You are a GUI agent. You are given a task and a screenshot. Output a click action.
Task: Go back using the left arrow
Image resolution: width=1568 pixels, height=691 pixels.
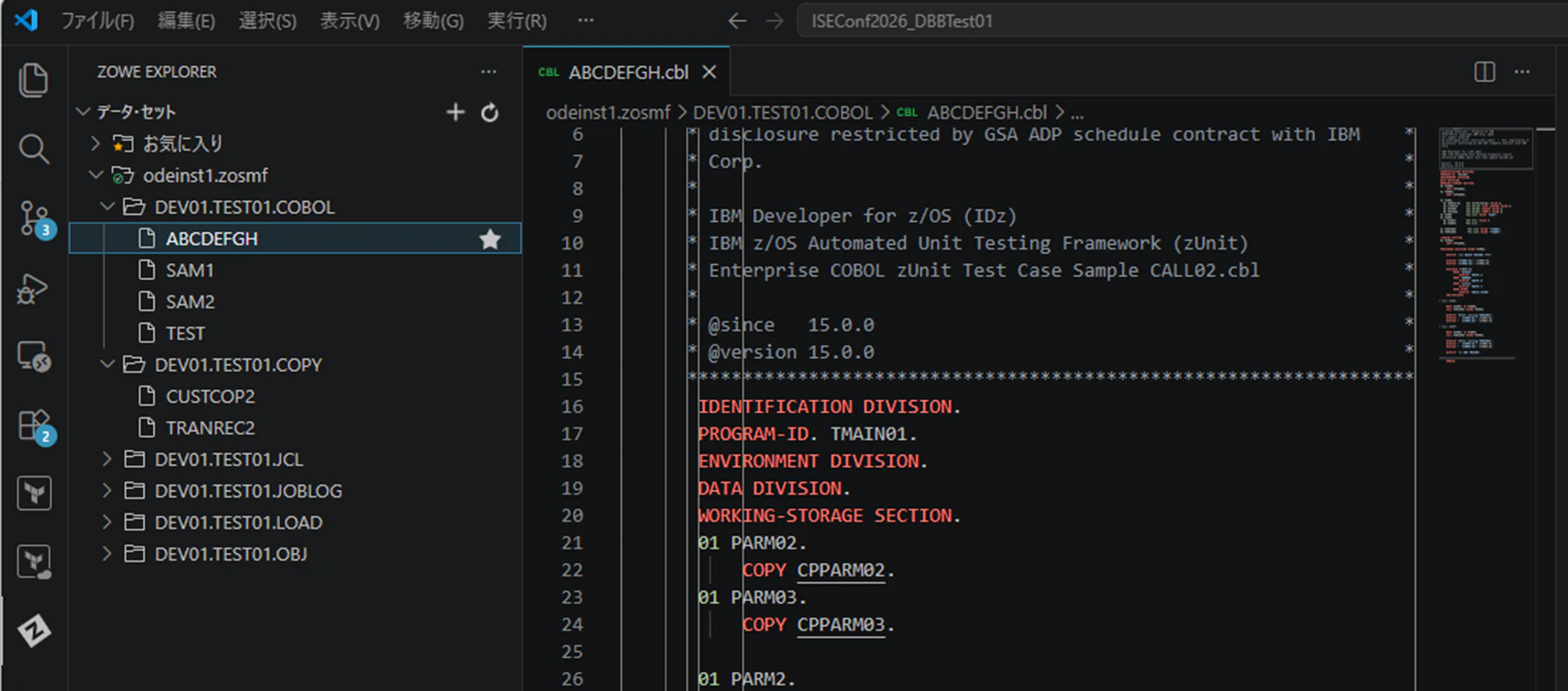pyautogui.click(x=737, y=20)
